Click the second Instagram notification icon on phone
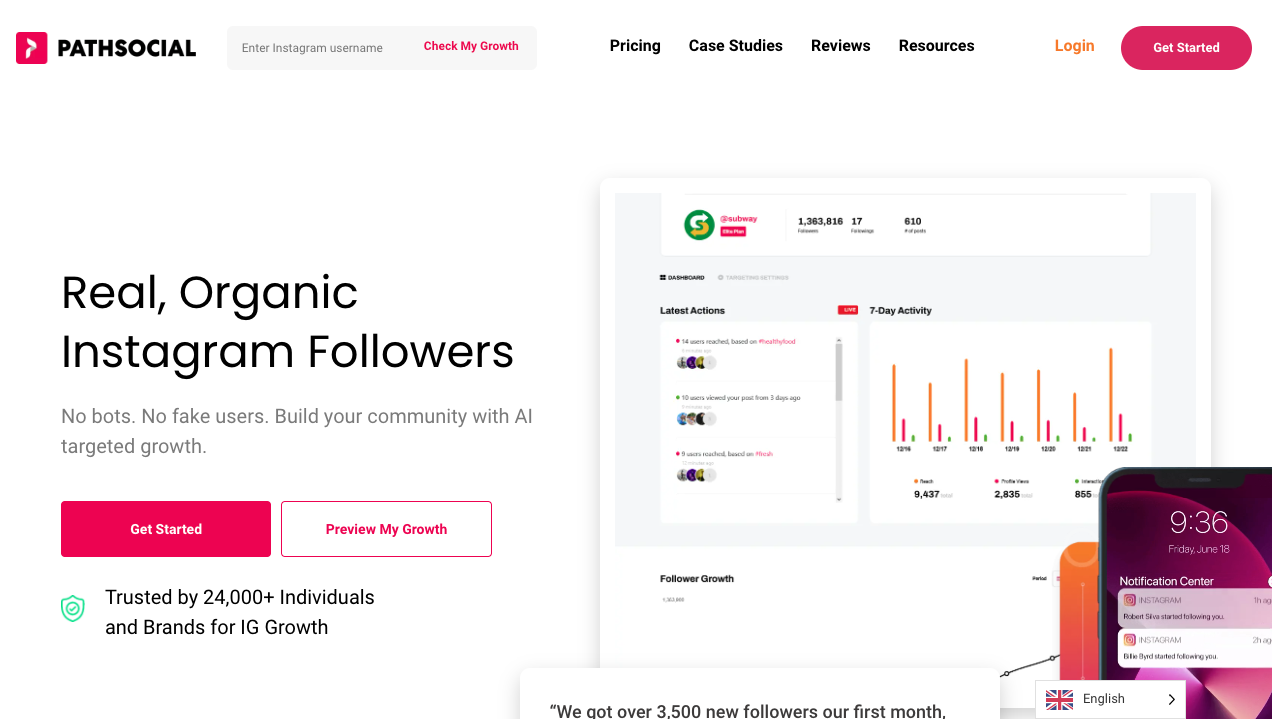The height and width of the screenshot is (719, 1272). 1130,640
